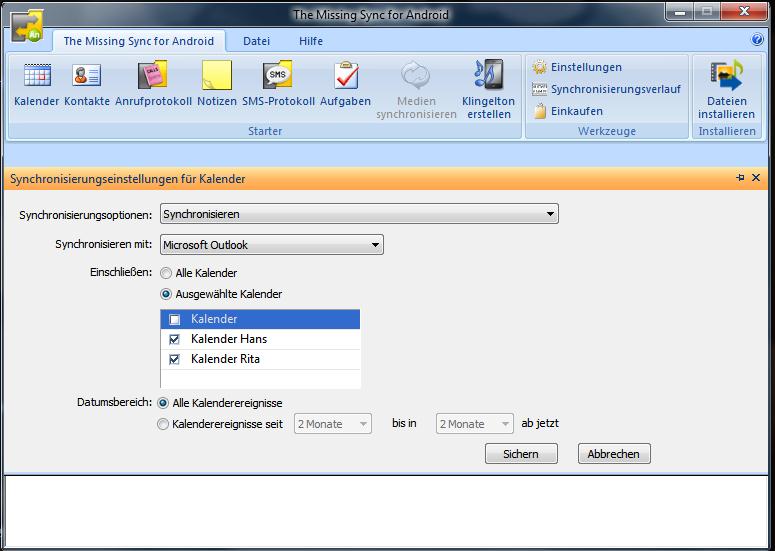Viewport: 775px width, 551px height.
Task: Open Einkaufen from the Werkzeuge group
Action: coord(567,111)
